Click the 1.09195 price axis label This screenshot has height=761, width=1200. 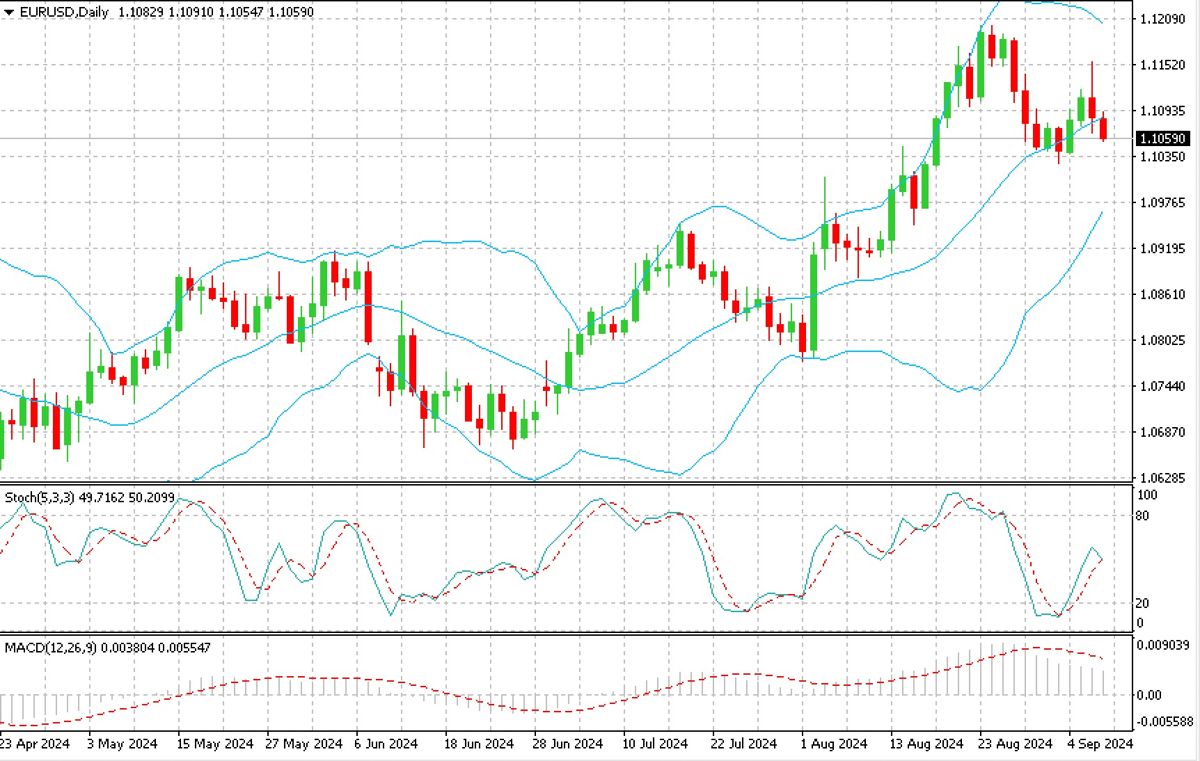click(1163, 249)
